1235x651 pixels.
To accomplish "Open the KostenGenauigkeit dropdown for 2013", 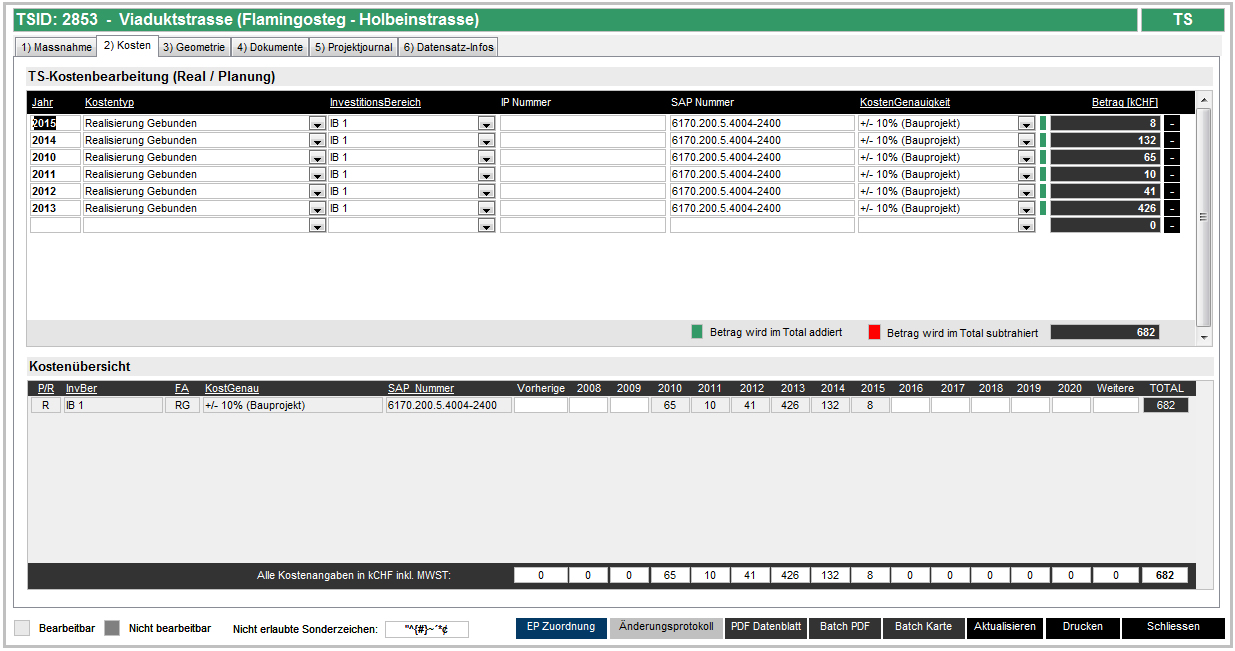I will click(x=1026, y=209).
